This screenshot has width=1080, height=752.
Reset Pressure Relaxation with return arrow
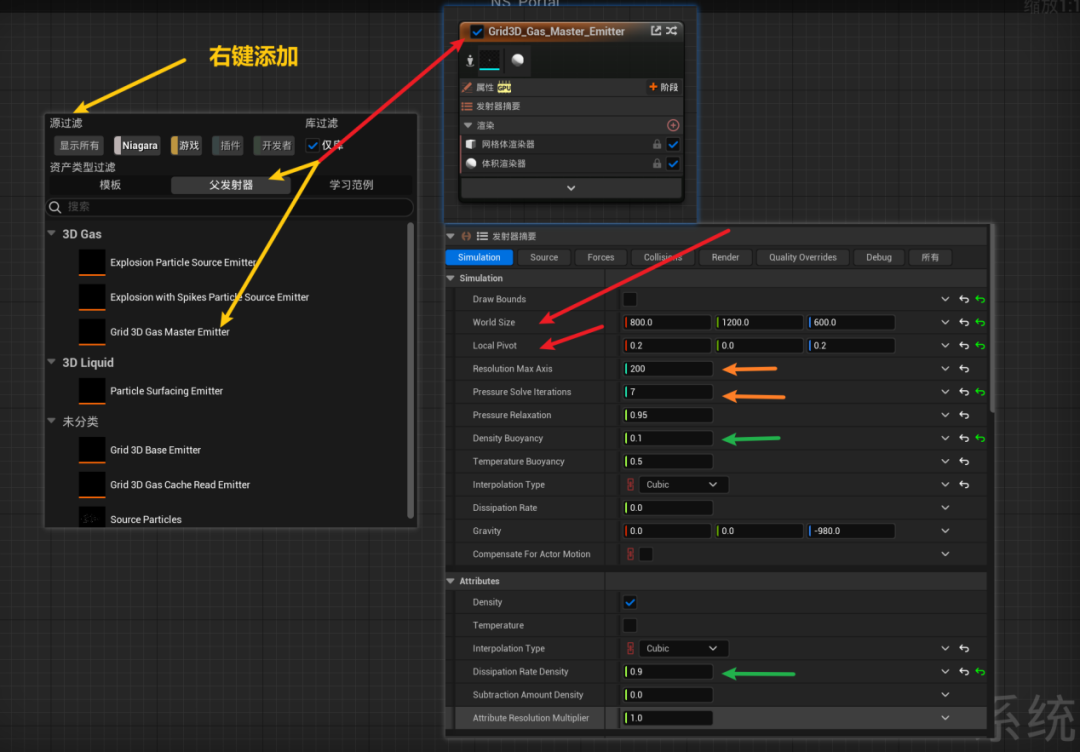pos(964,415)
